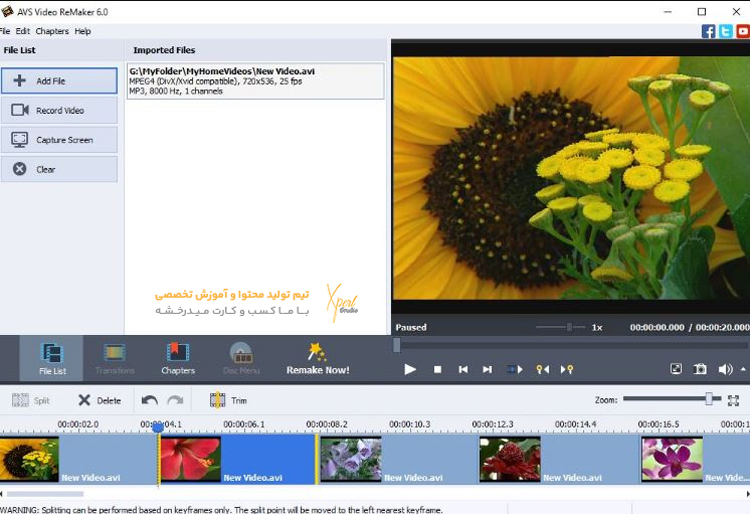Image resolution: width=750 pixels, height=514 pixels.
Task: Click Remake Now! to start processing
Action: click(318, 358)
